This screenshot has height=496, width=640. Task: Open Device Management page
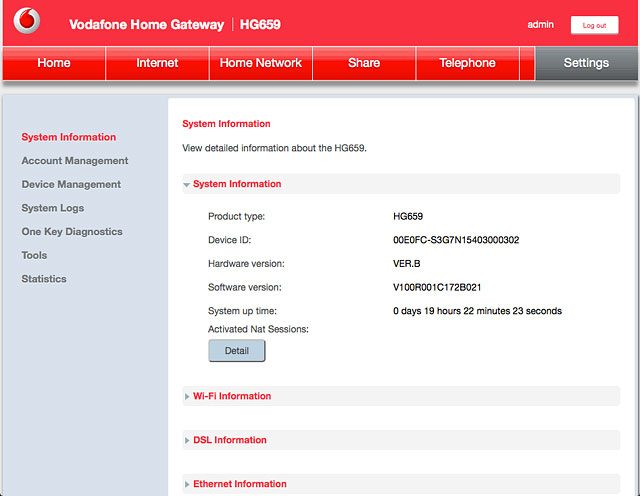point(71,185)
